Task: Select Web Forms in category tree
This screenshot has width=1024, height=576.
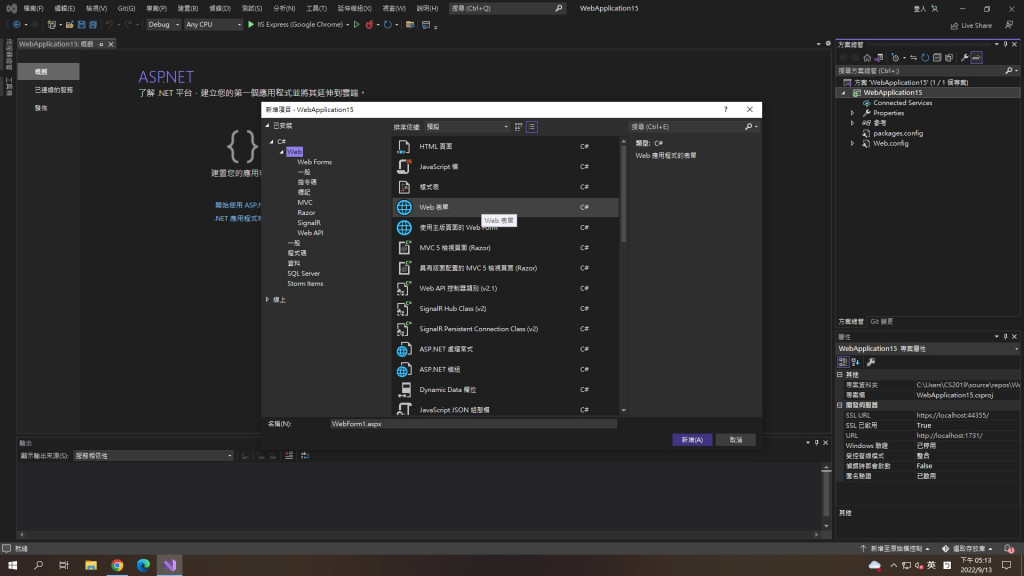Action: [314, 162]
